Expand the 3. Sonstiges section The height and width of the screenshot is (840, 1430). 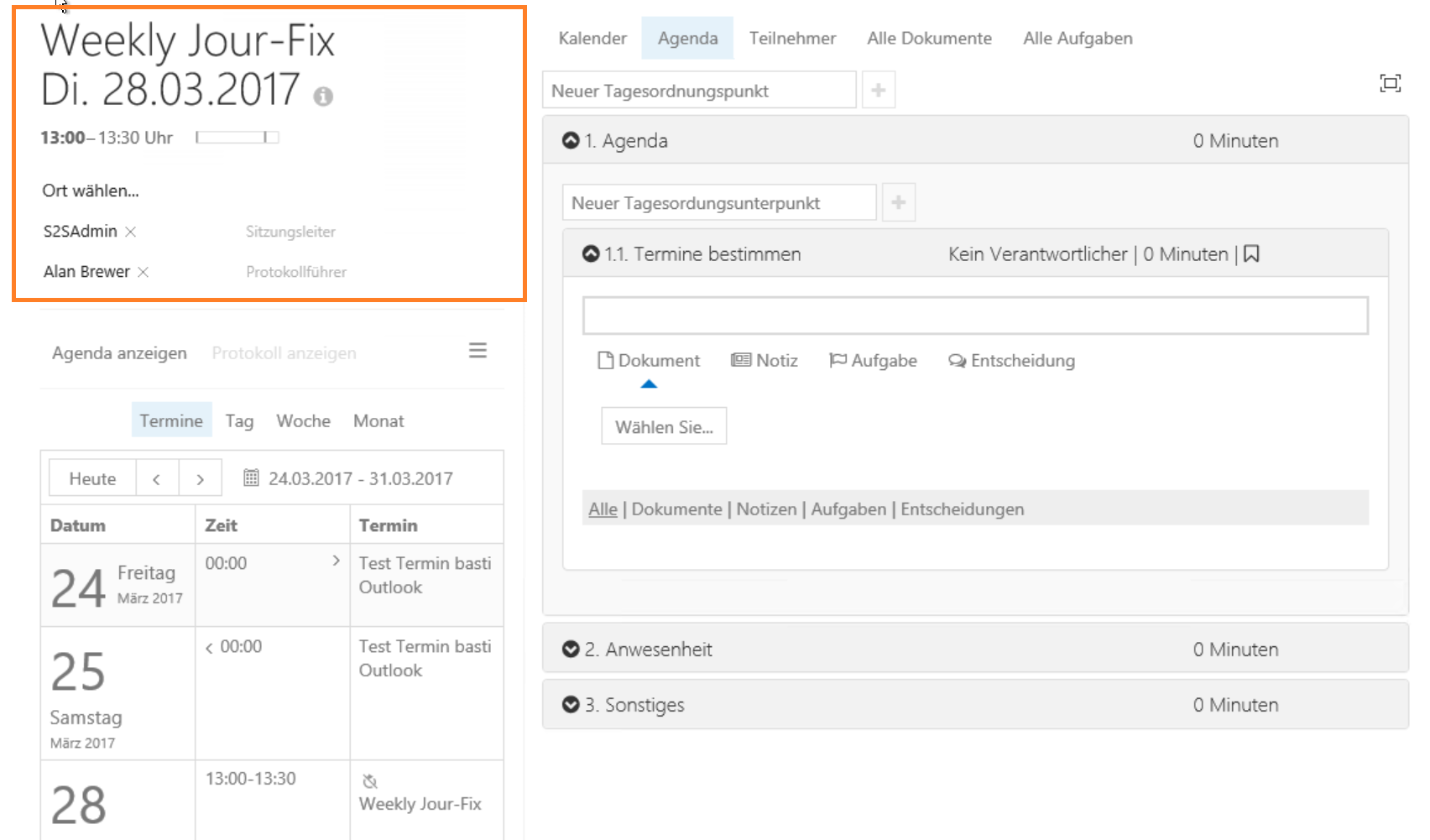click(x=571, y=704)
